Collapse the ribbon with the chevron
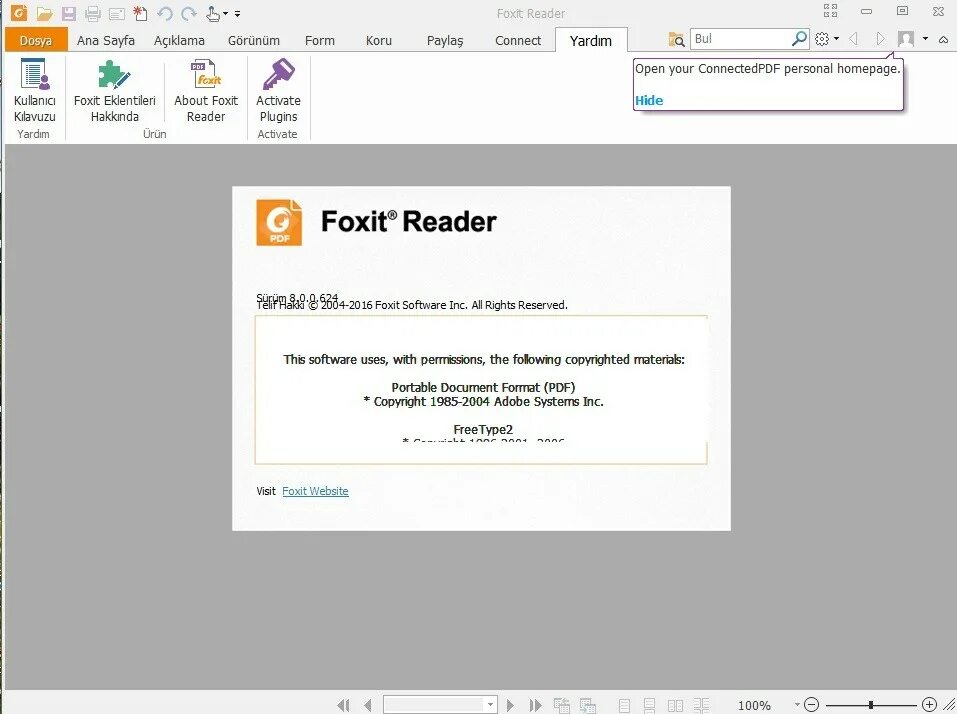 (943, 40)
